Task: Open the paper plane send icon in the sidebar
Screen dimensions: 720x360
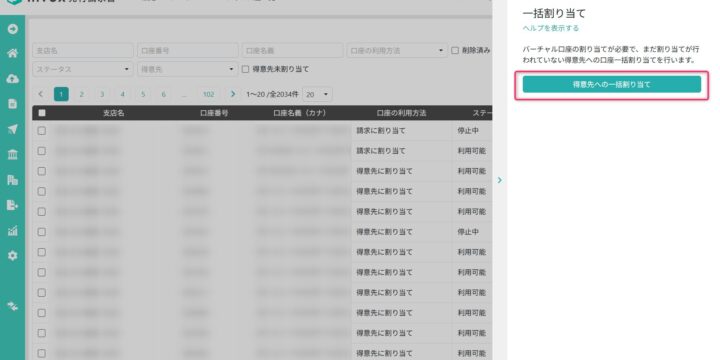Action: pos(12,129)
